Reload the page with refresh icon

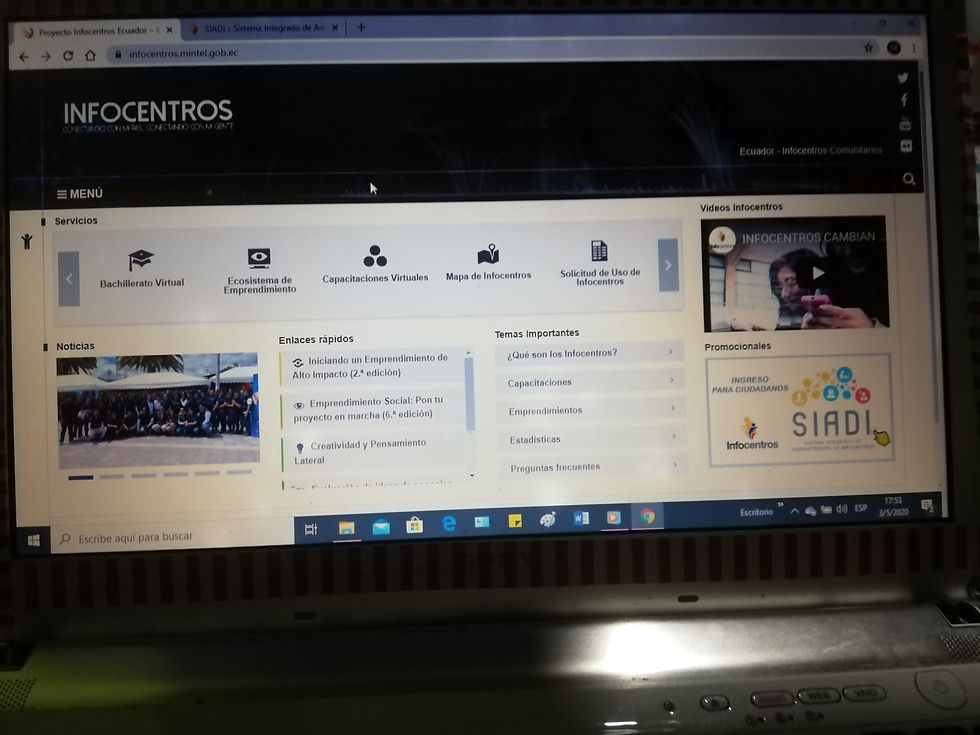(68, 56)
